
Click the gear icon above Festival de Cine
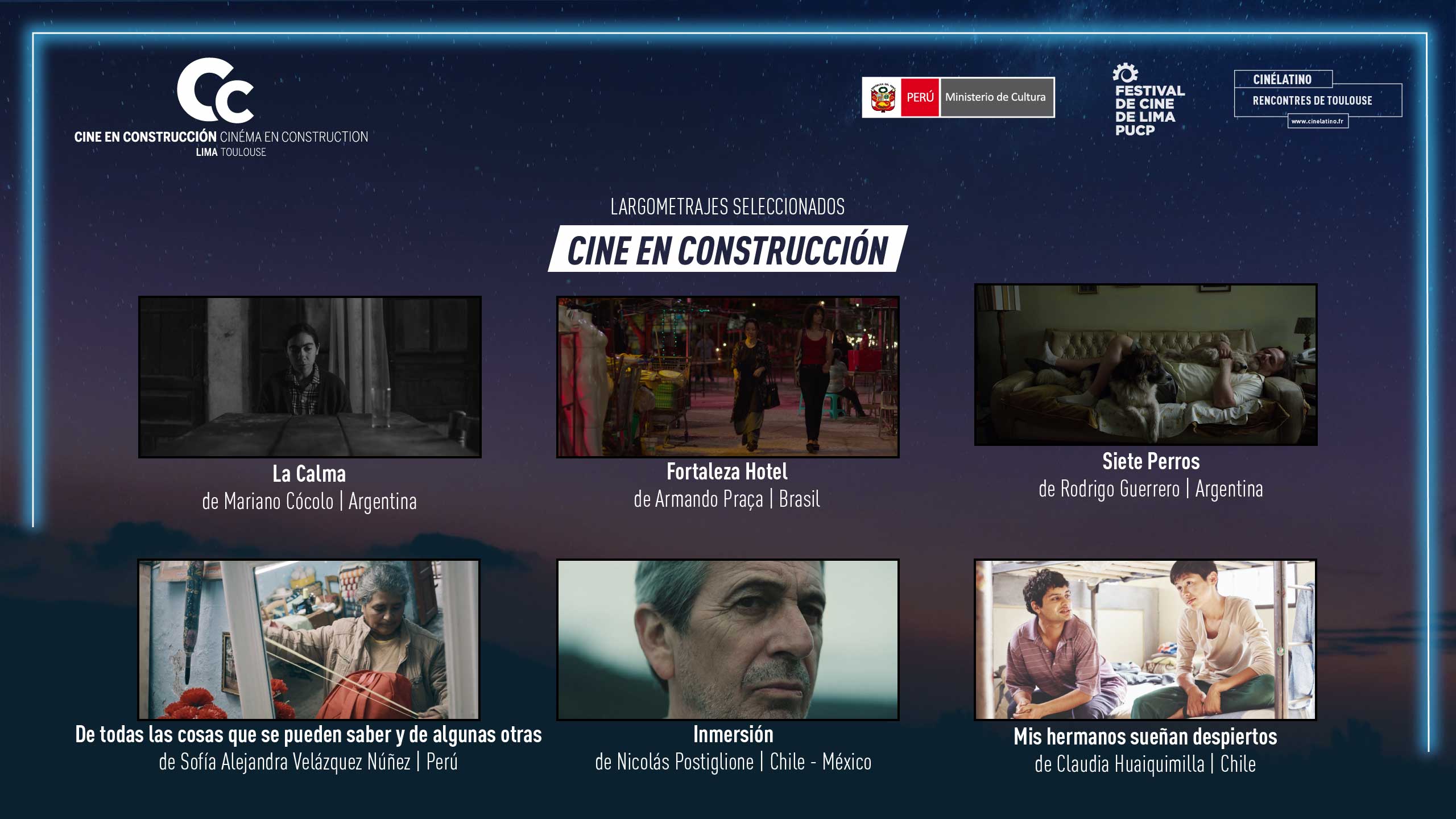pyautogui.click(x=1126, y=73)
